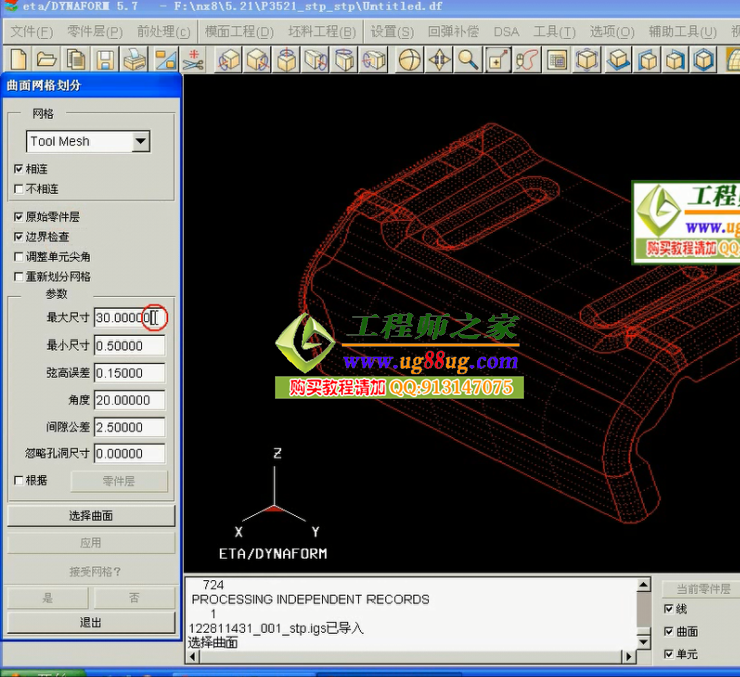Open the 选项(O) menu

[612, 32]
